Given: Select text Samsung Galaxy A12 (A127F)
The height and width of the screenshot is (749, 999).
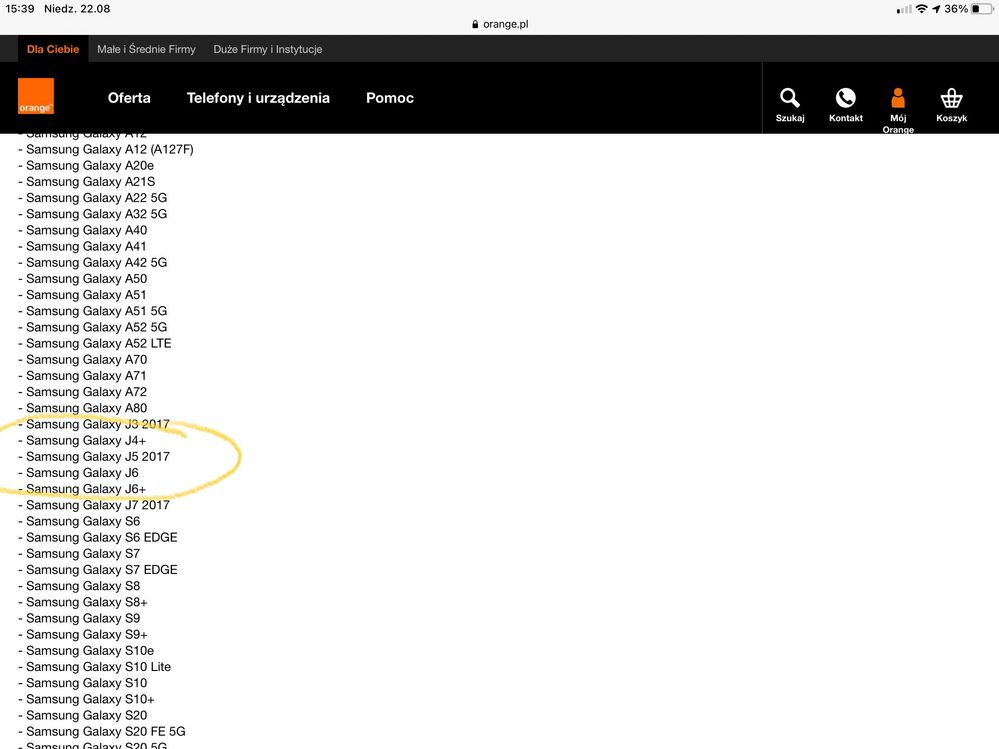Looking at the screenshot, I should click(x=110, y=149).
